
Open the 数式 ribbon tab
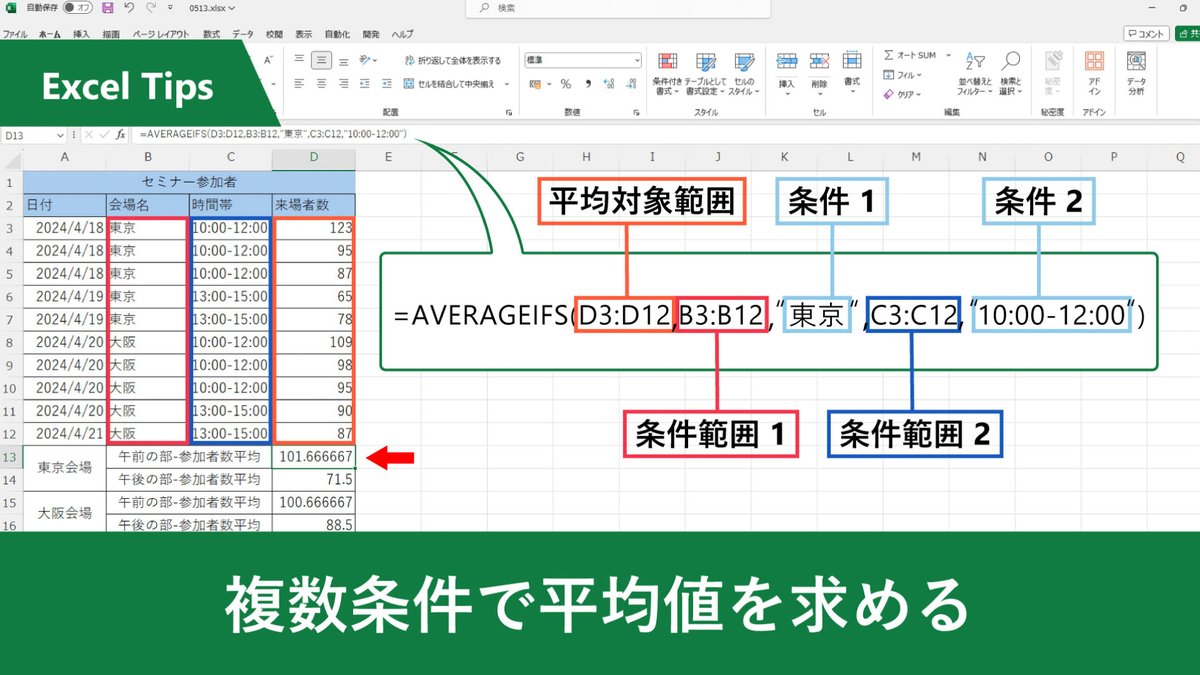tap(211, 34)
